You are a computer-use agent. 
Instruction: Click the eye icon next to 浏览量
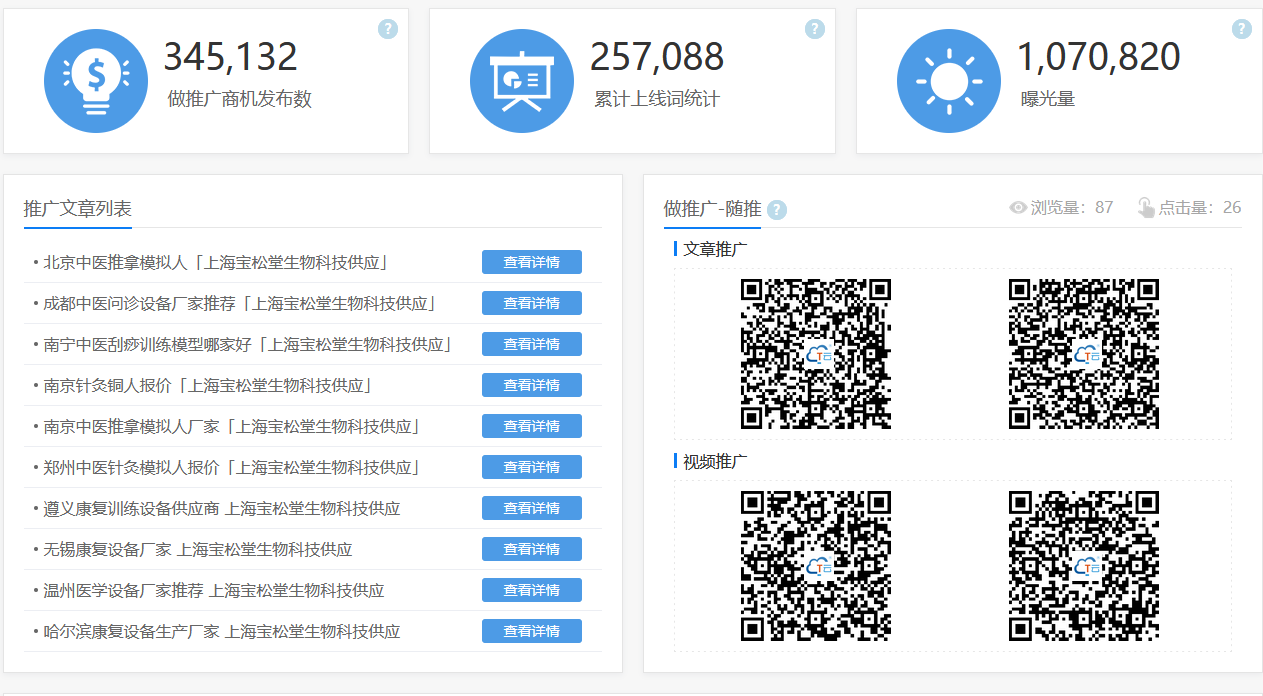click(x=1019, y=208)
